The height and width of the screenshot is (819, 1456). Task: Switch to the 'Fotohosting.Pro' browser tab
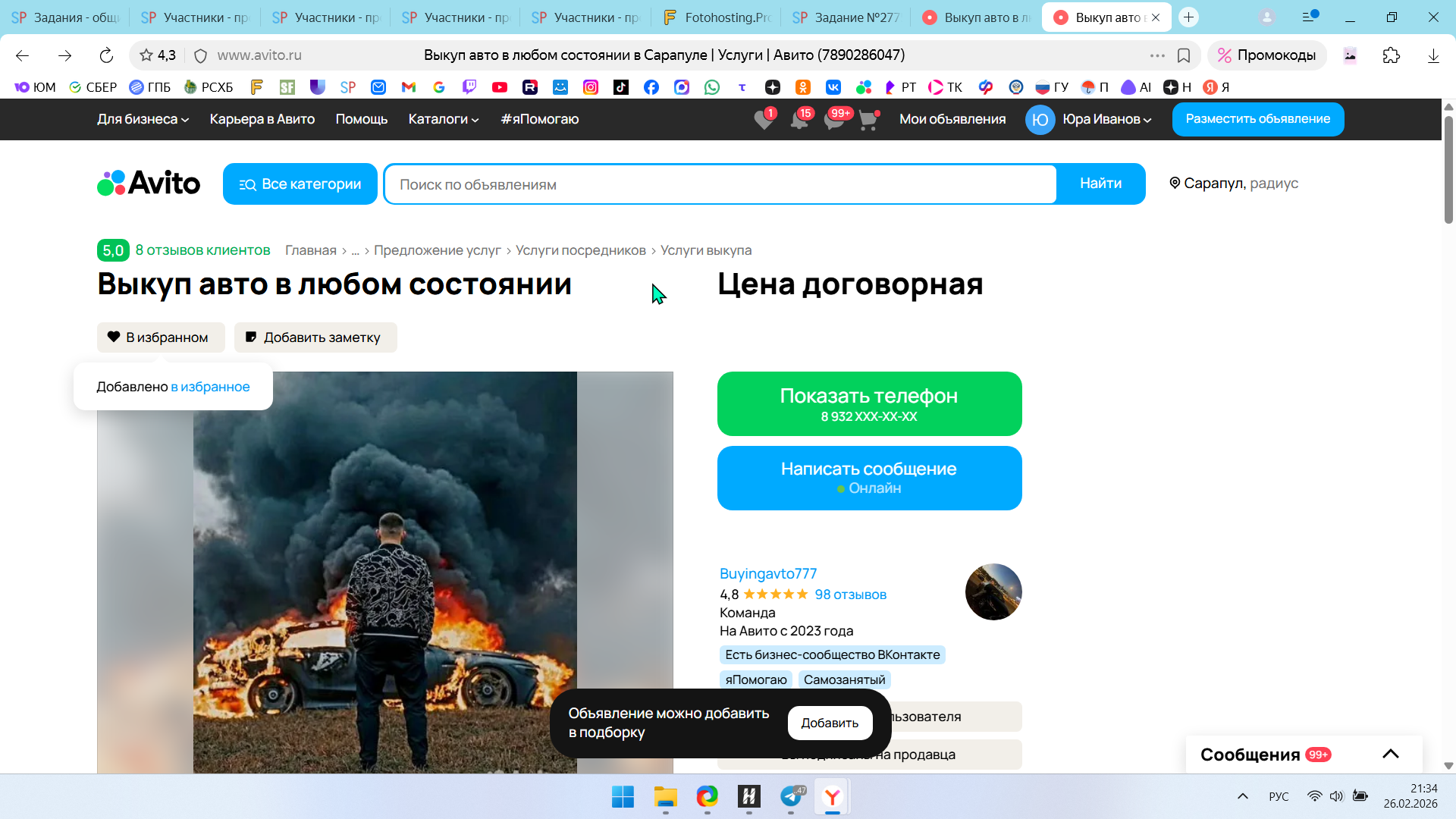pos(717,17)
